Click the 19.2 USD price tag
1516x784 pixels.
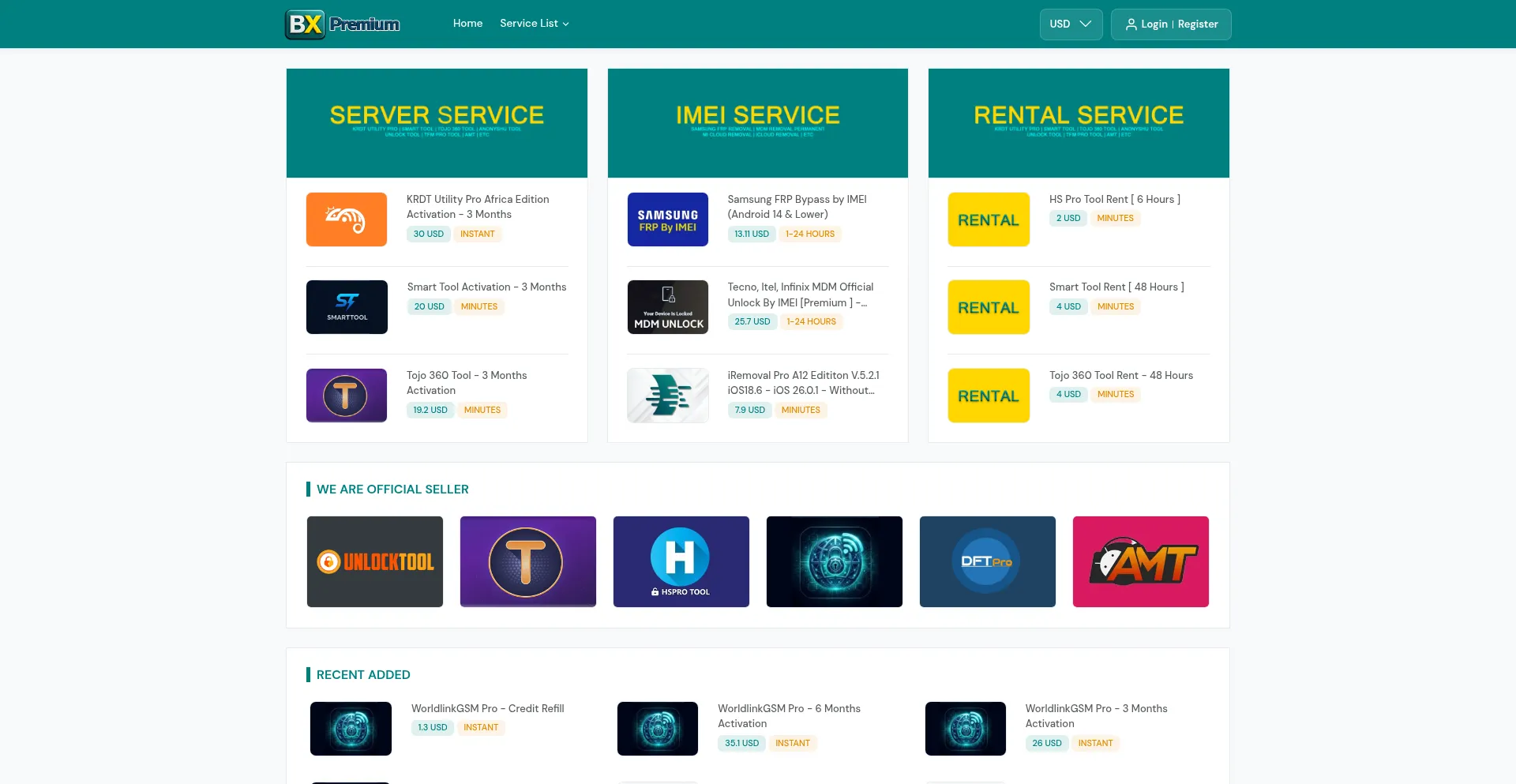tap(430, 411)
